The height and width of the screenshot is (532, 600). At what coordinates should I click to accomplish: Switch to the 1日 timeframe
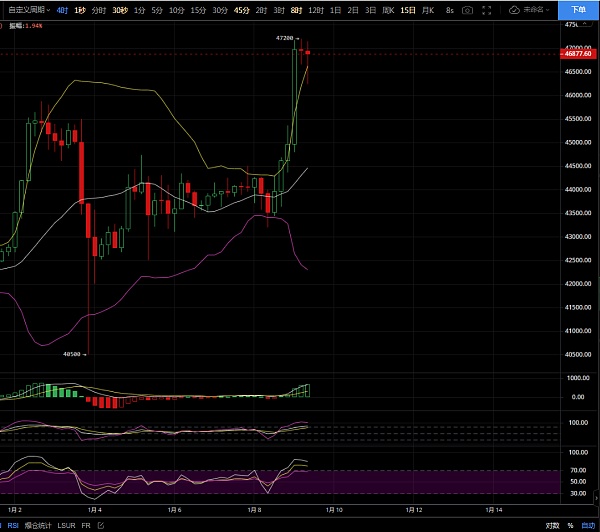335,9
